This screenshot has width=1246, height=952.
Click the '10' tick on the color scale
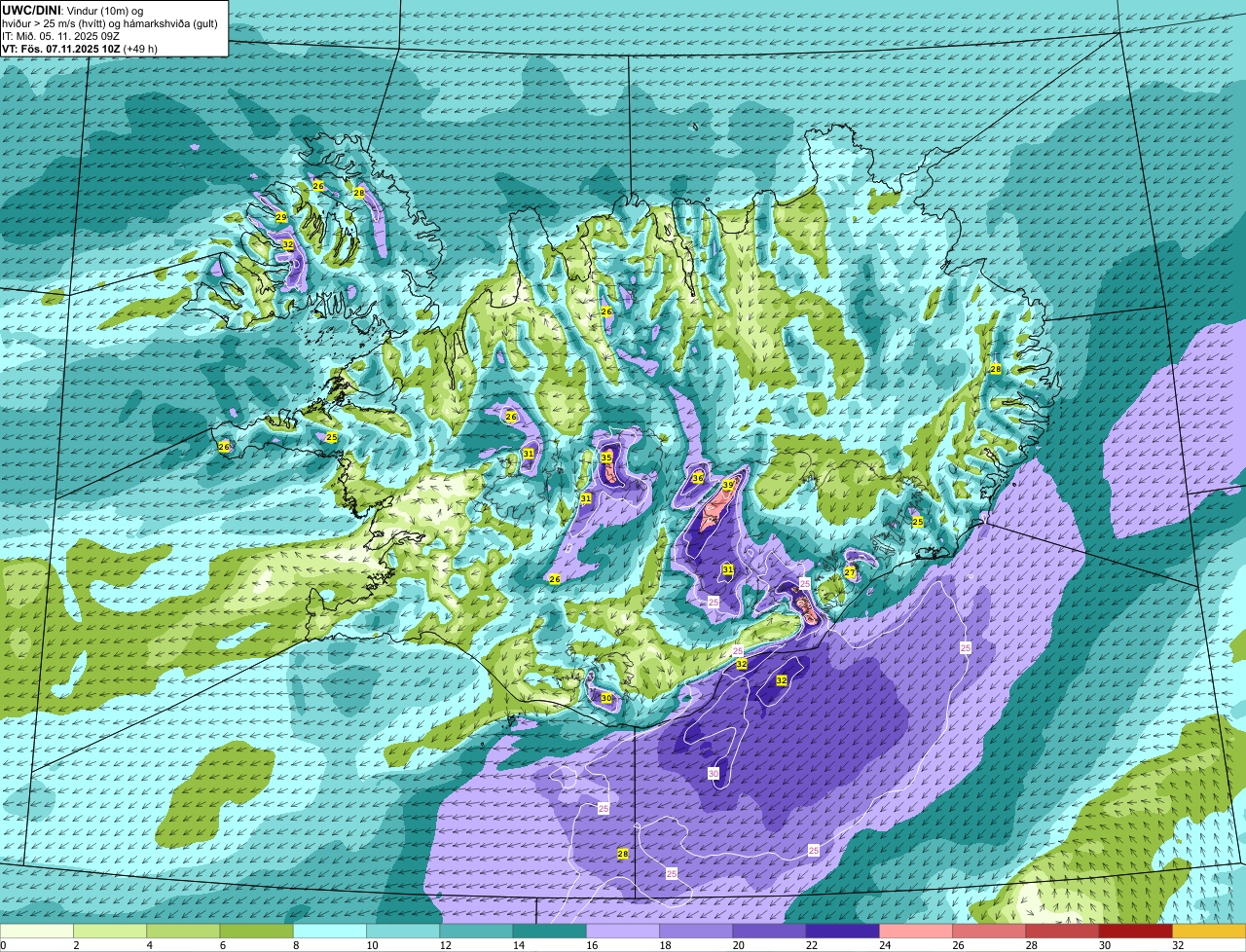[372, 945]
